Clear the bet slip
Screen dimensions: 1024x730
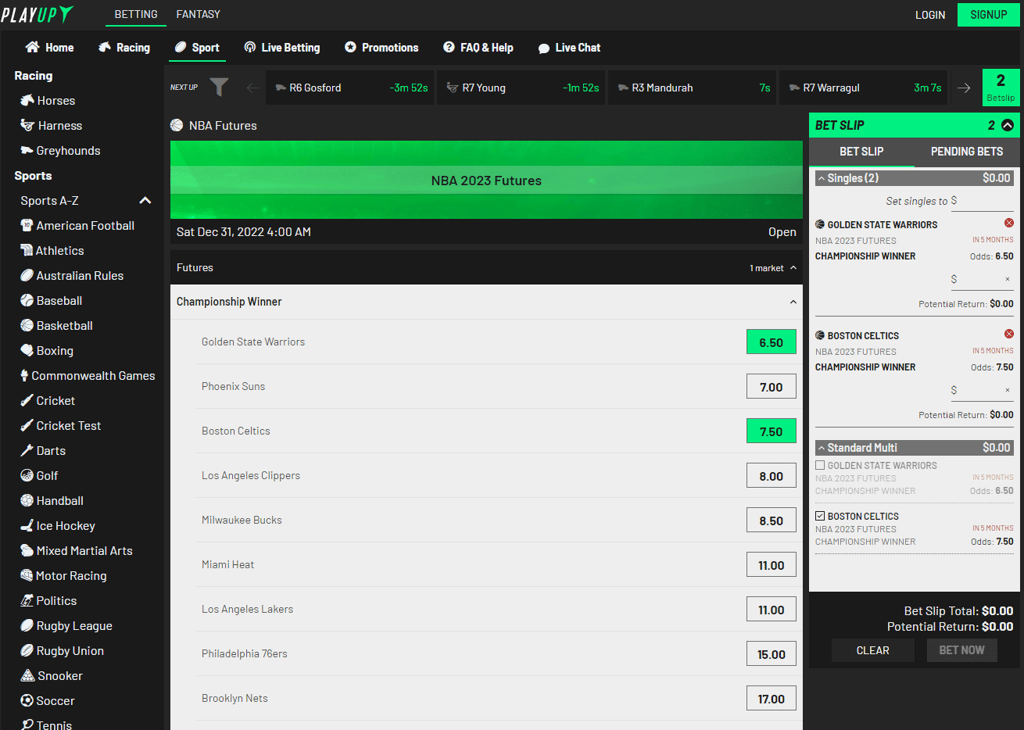click(872, 650)
